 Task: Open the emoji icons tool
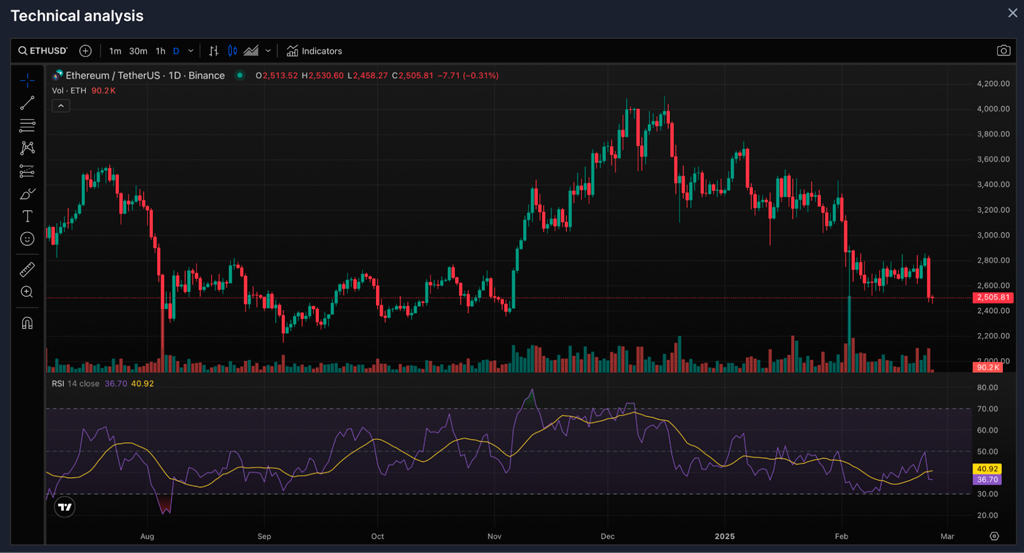27,239
